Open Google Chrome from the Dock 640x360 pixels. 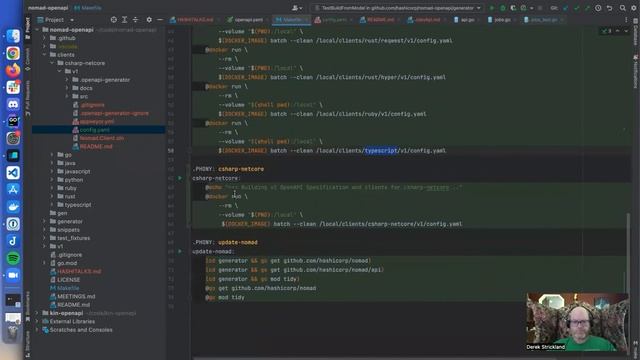click(13, 53)
